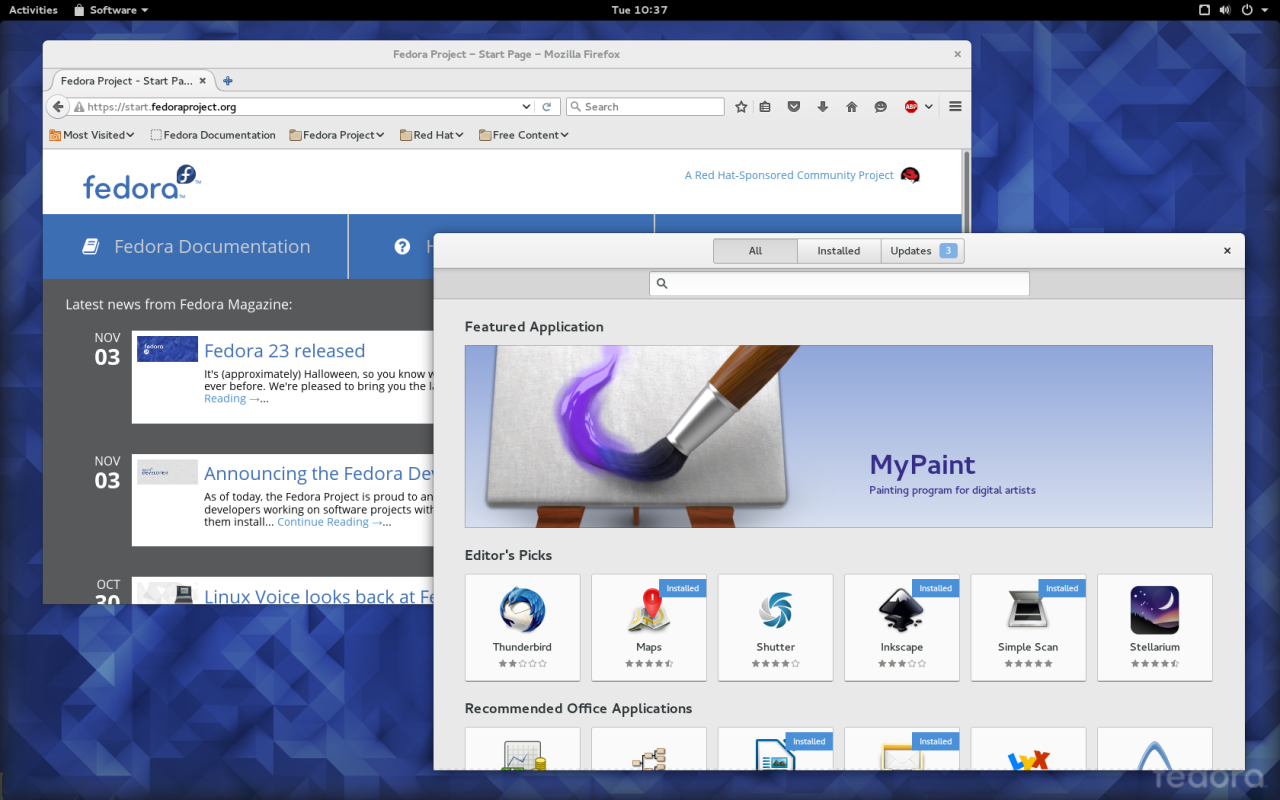Open the MyPaint featured application banner

coord(838,437)
